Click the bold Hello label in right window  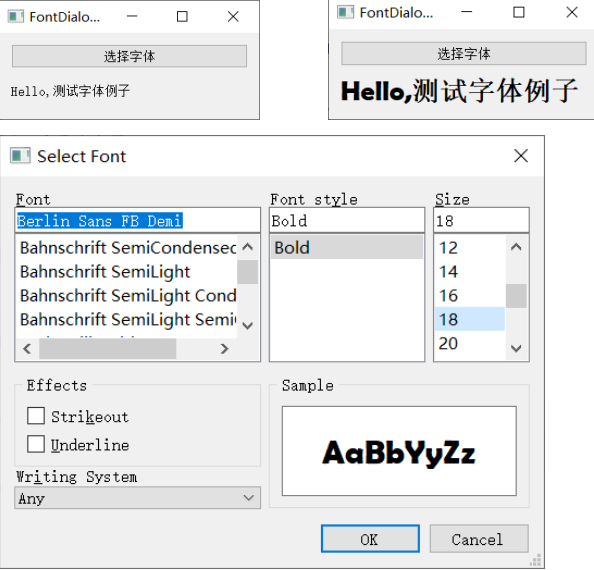pos(459,91)
